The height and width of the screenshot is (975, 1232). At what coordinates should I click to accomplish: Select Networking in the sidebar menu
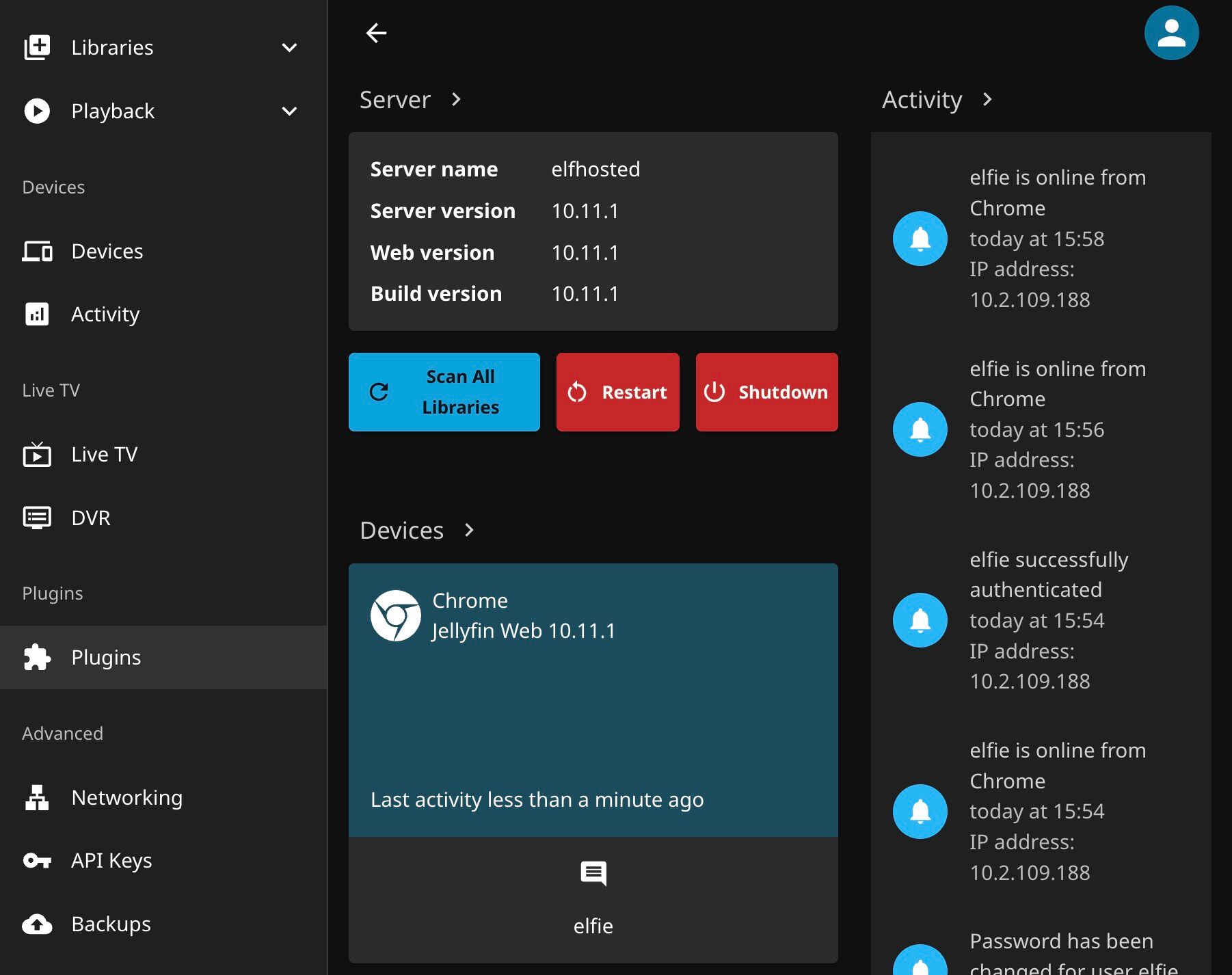coord(163,797)
